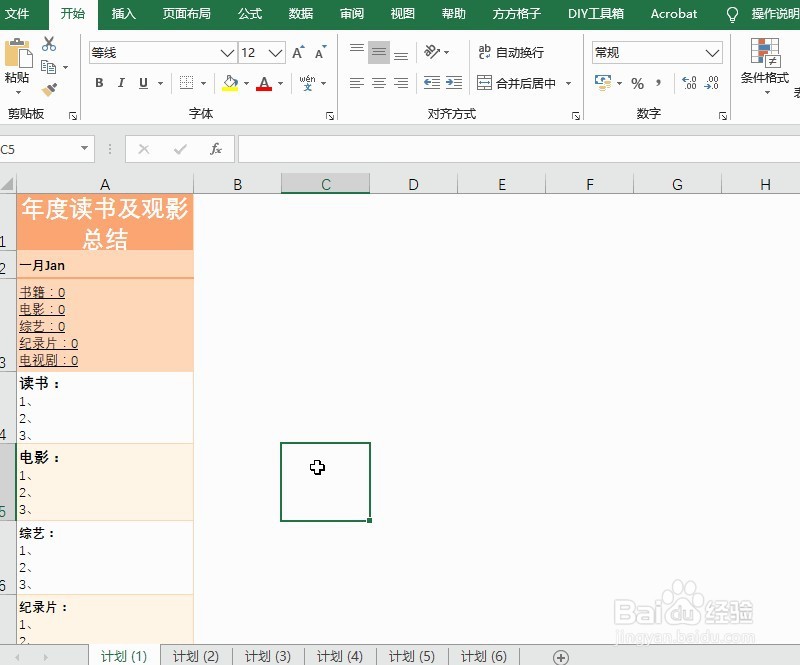Switch to the 插入 ribbon tab
The width and height of the screenshot is (800, 665).
coord(122,14)
